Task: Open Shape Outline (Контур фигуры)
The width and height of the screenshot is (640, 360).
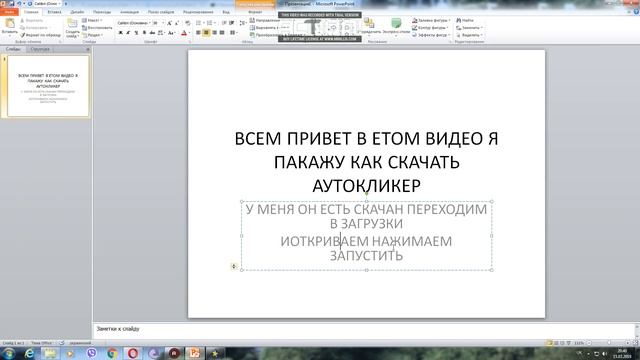Action: pos(431,28)
